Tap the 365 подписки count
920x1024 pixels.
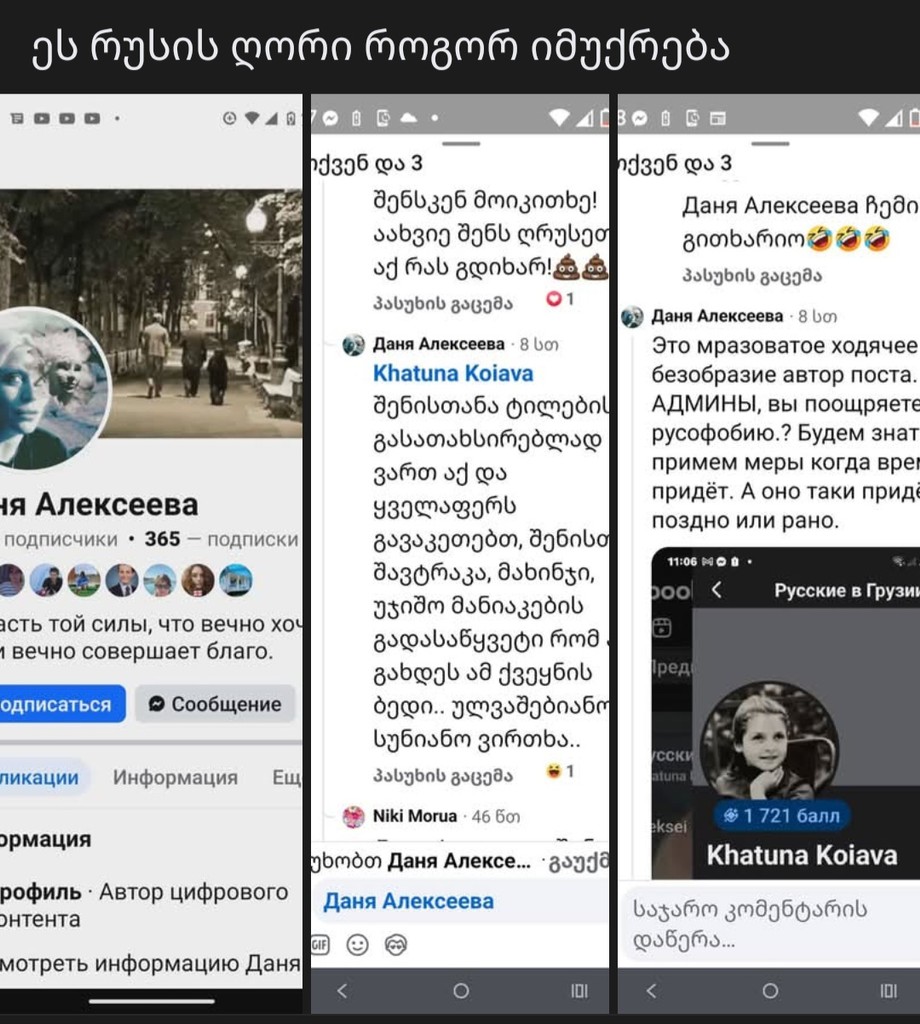click(x=221, y=539)
